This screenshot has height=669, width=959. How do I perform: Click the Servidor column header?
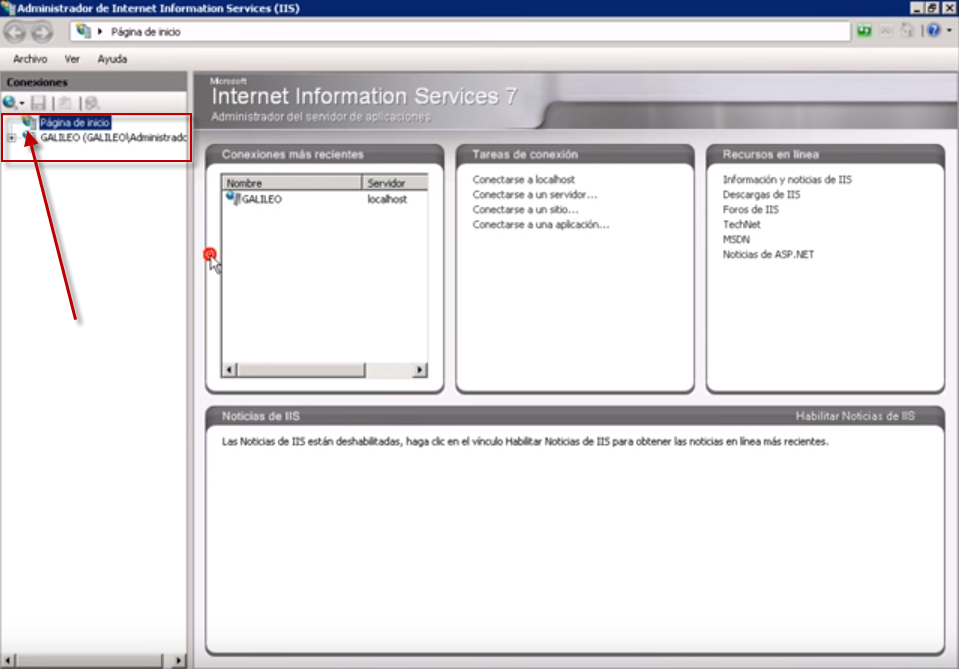[395, 183]
